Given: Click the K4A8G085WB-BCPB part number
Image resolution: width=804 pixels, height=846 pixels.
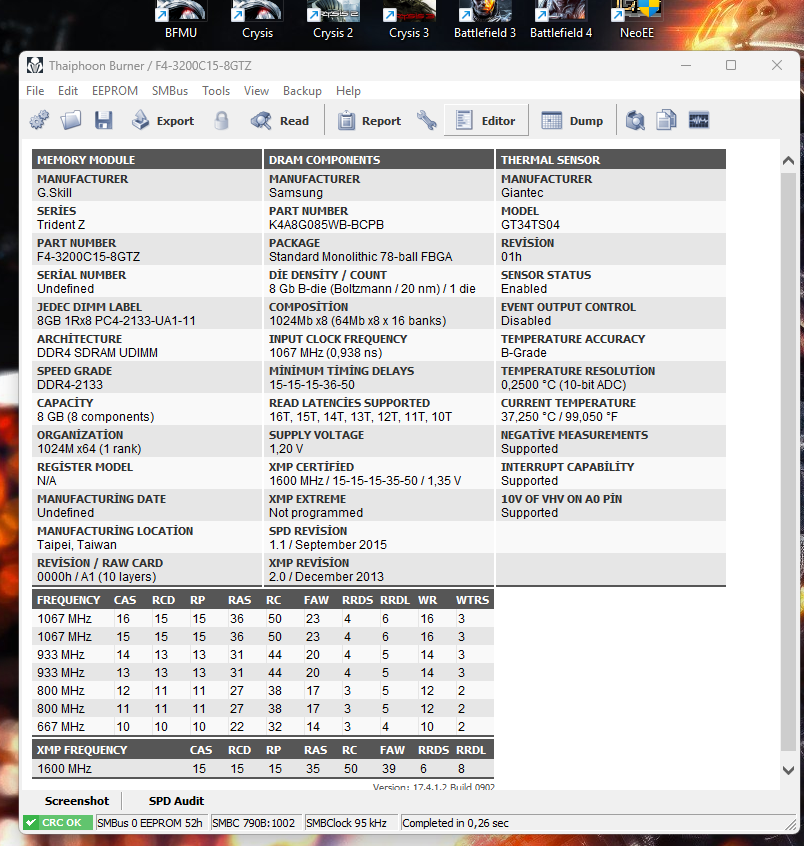Looking at the screenshot, I should click(x=326, y=224).
